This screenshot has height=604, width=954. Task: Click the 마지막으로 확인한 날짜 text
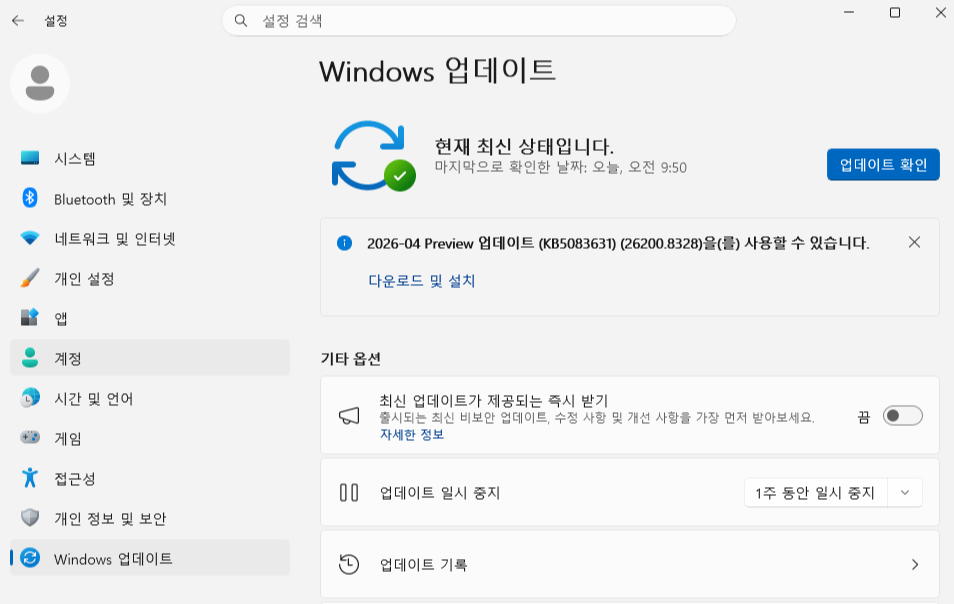[x=560, y=167]
